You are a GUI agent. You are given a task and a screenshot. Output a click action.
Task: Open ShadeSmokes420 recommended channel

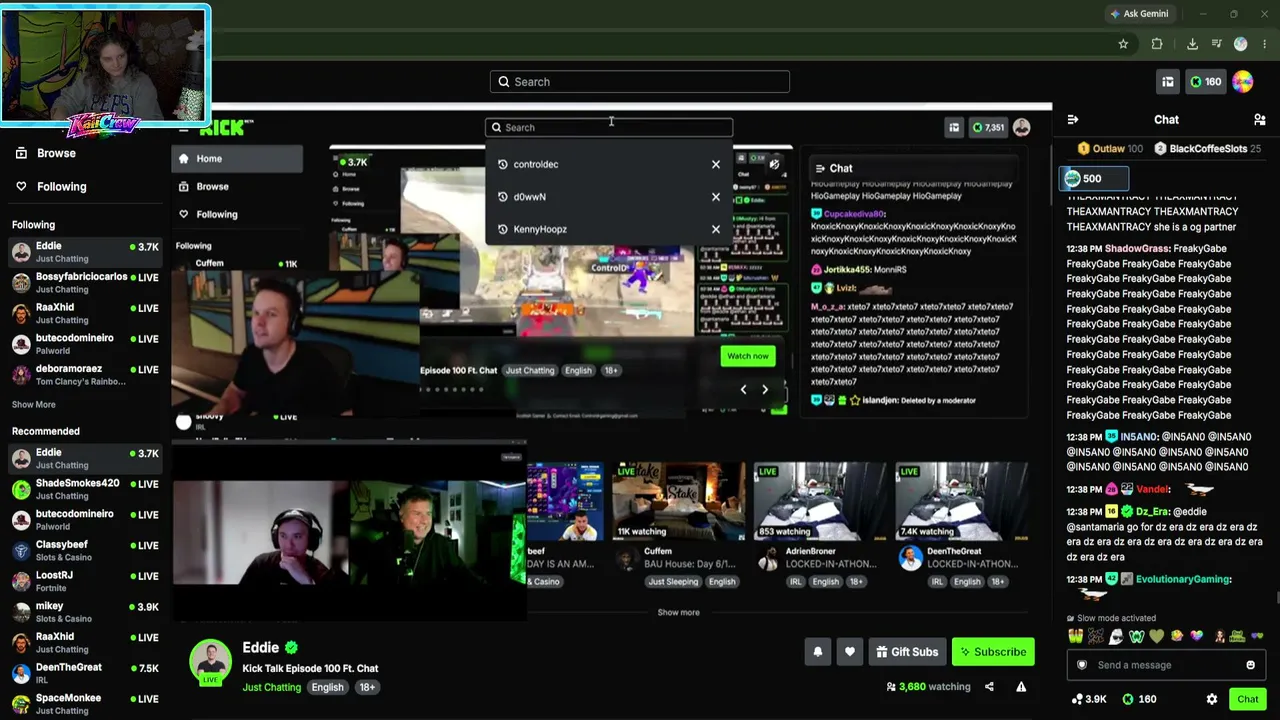point(84,489)
